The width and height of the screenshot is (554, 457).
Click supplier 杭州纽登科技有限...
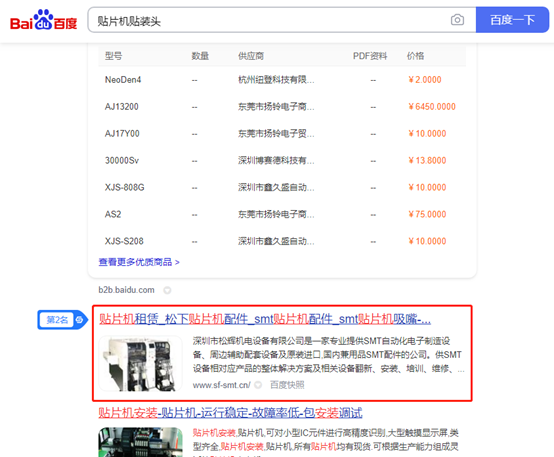tap(276, 80)
